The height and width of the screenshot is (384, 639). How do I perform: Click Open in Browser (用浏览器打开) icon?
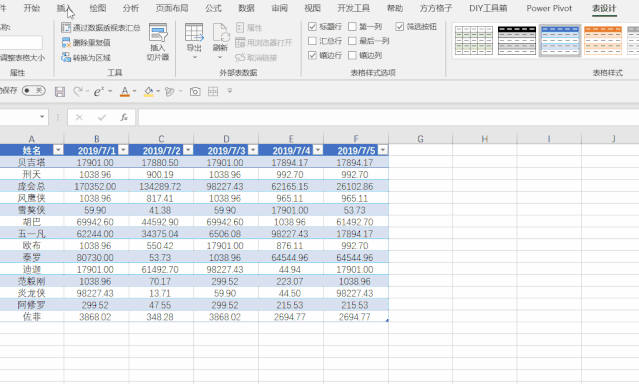click(240, 42)
